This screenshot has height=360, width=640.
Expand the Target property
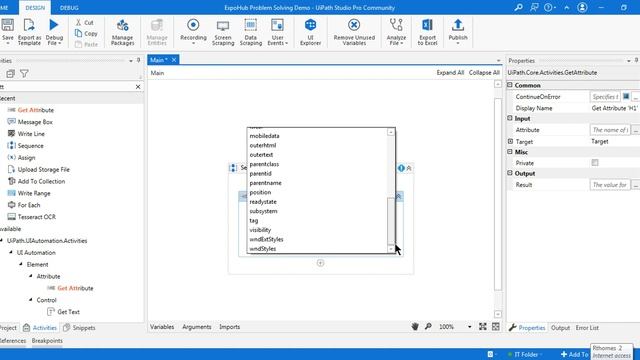(x=510, y=141)
